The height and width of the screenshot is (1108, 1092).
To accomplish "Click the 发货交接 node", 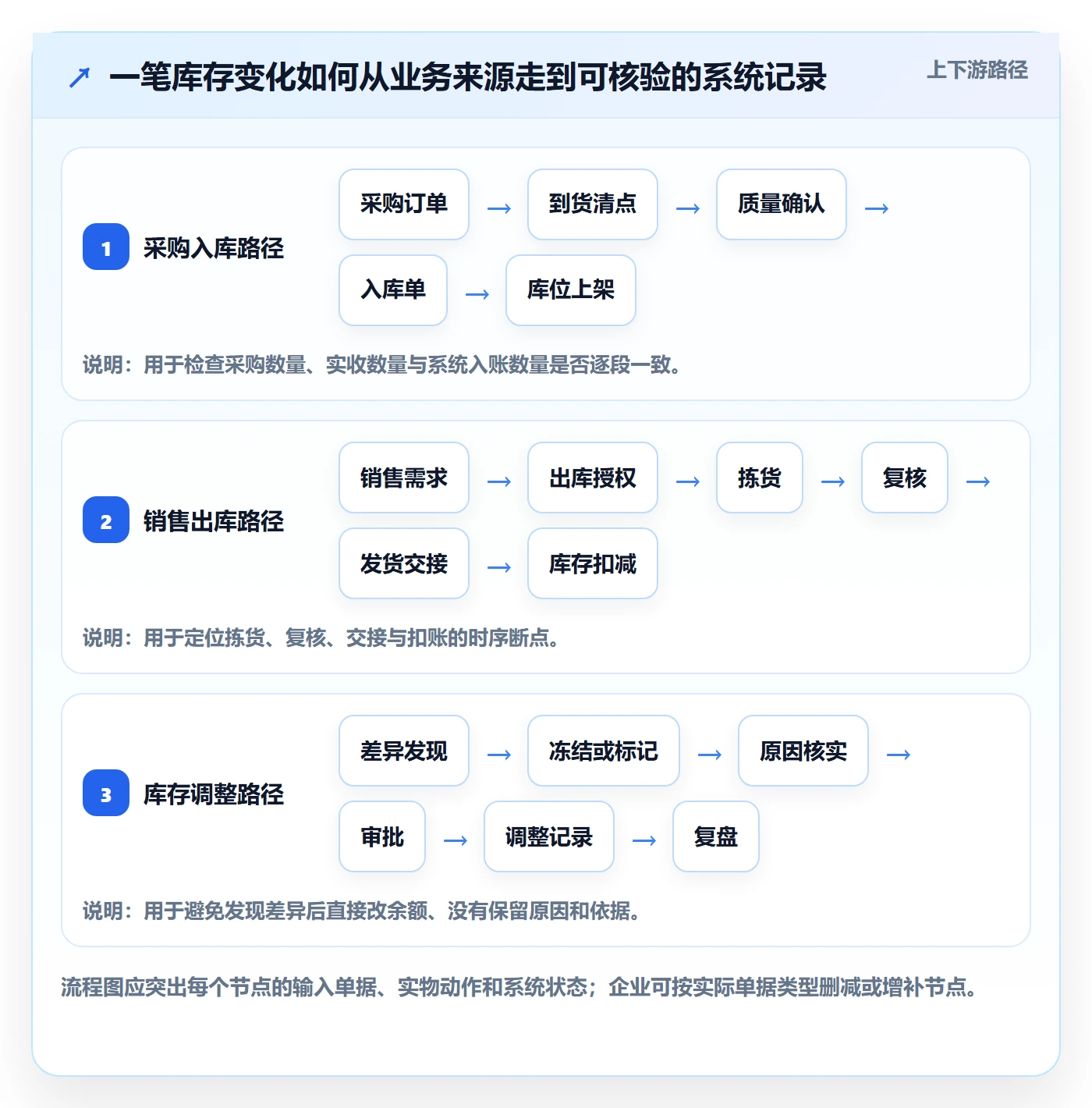I will 404,563.
